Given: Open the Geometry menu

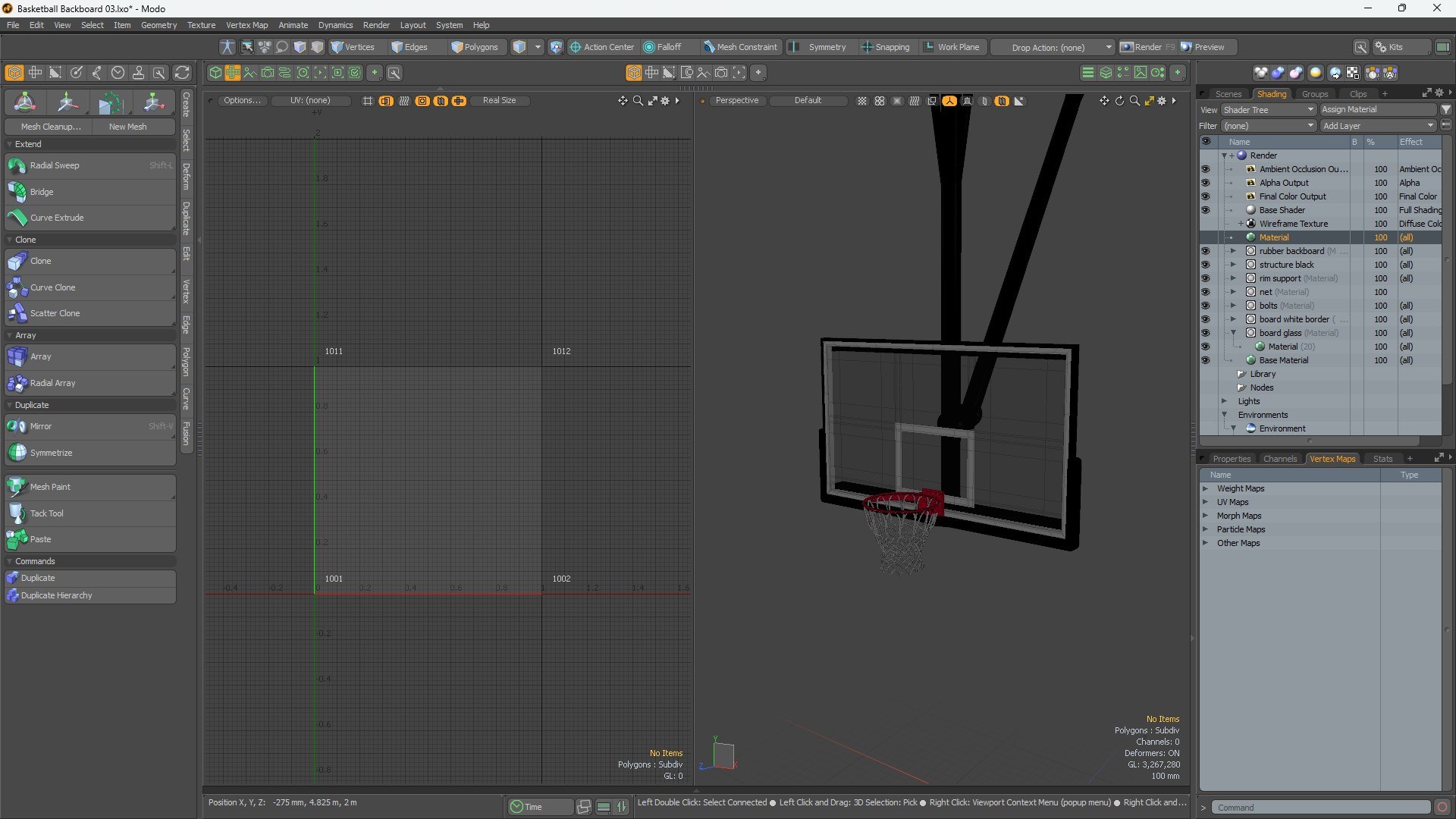Looking at the screenshot, I should pos(158,25).
